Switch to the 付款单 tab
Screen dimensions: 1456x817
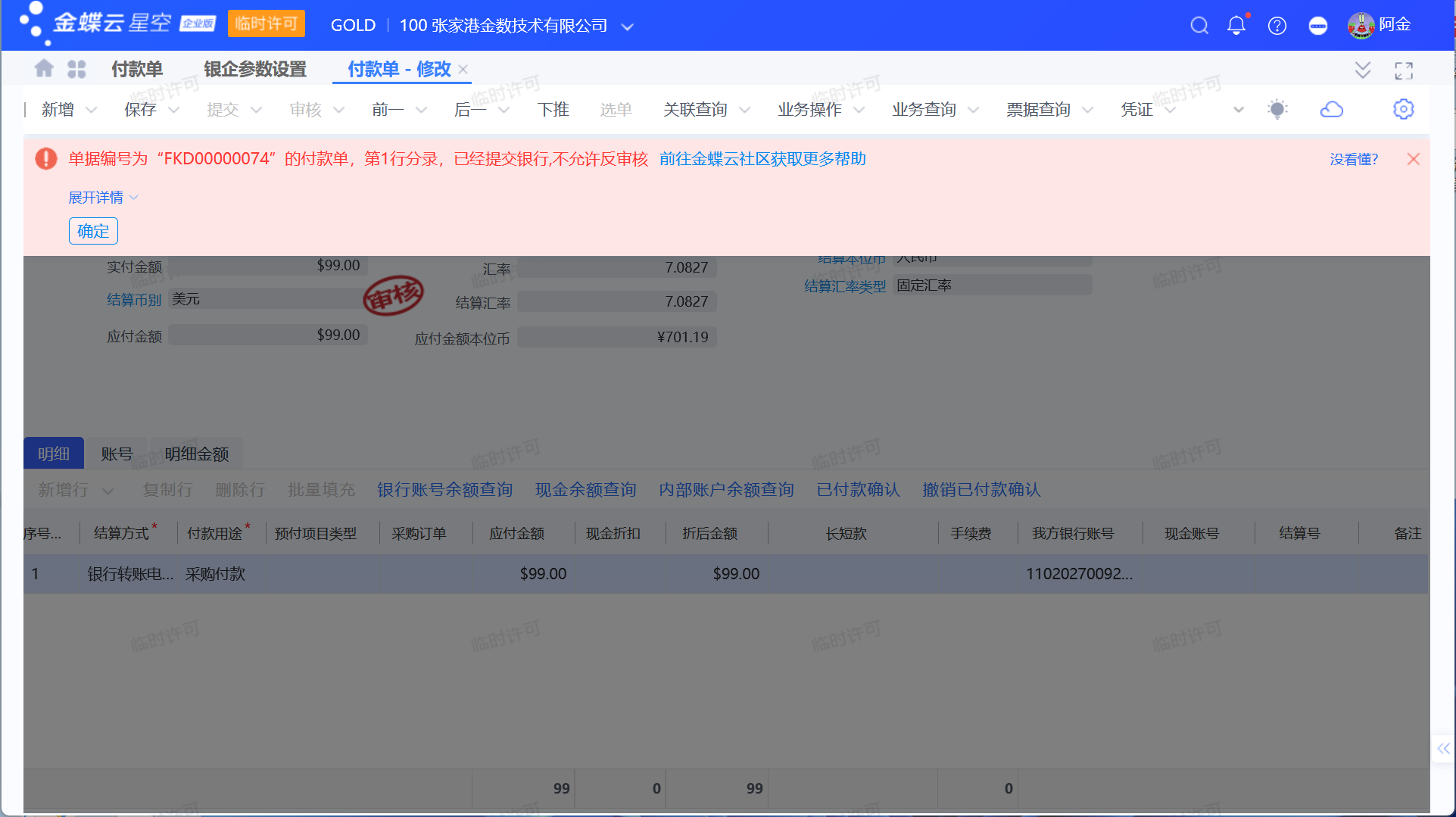pyautogui.click(x=137, y=69)
